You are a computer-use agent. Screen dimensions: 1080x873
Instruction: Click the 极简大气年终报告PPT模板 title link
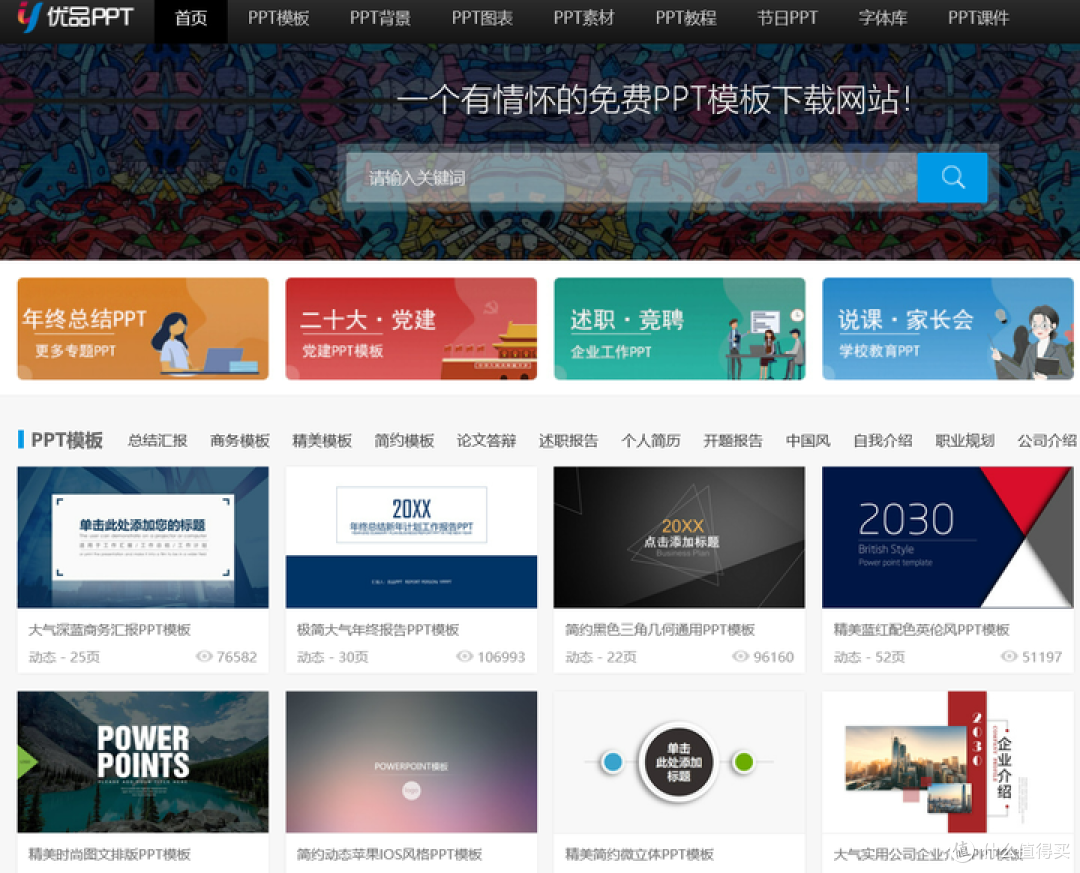coord(378,630)
